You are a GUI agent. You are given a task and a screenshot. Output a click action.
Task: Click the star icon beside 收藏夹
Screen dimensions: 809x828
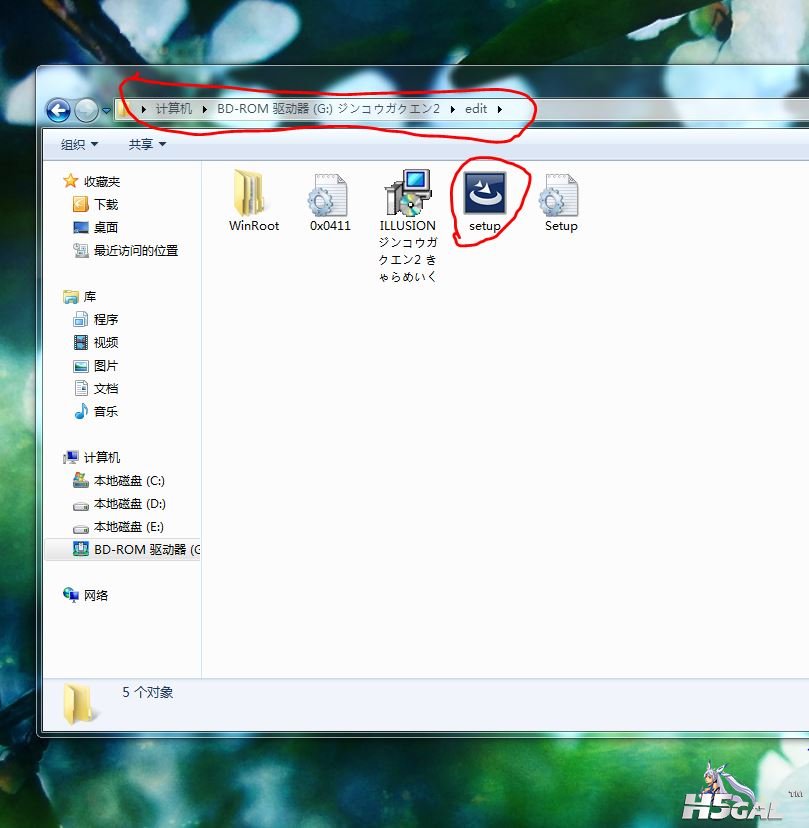tap(70, 181)
